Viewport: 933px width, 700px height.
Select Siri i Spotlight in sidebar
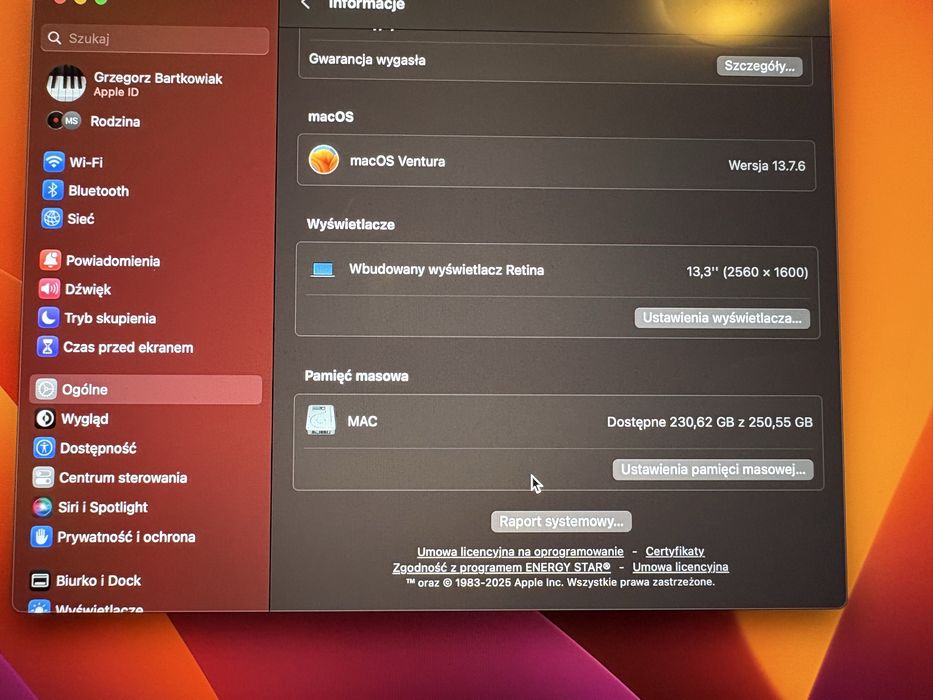tap(90, 507)
